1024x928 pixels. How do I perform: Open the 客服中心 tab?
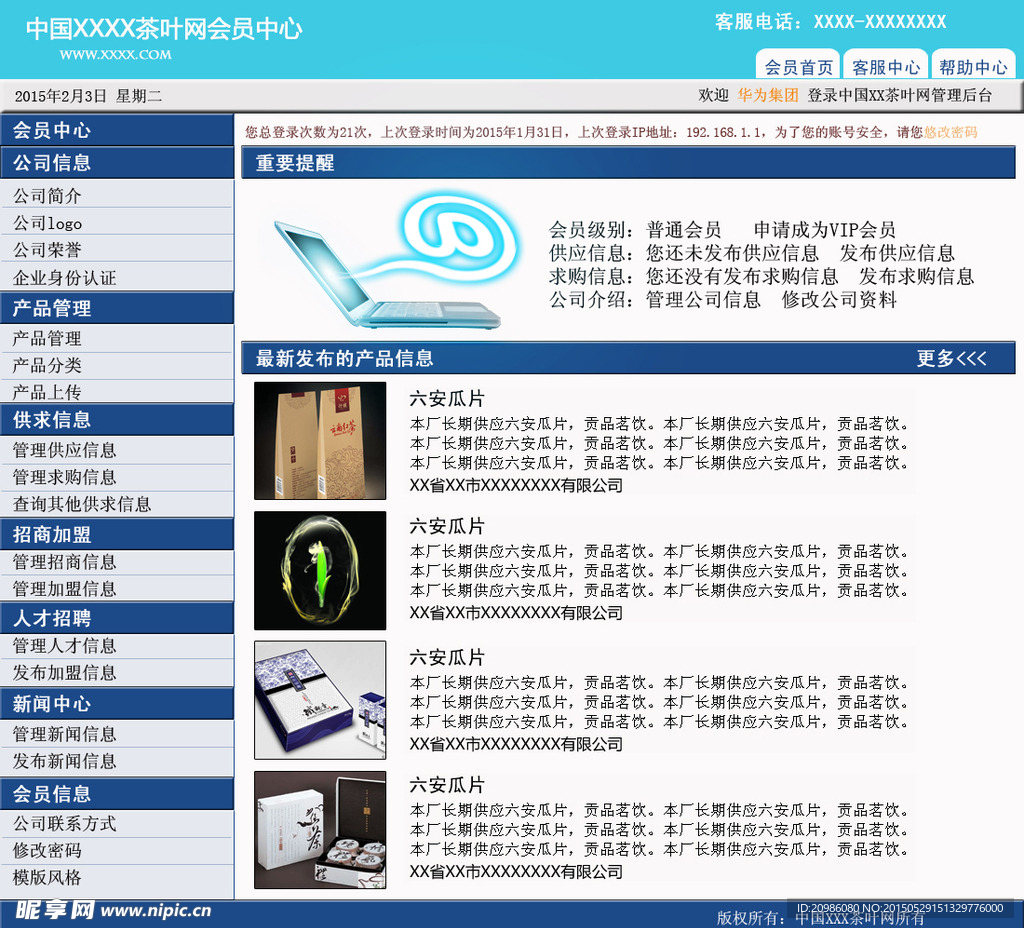885,67
